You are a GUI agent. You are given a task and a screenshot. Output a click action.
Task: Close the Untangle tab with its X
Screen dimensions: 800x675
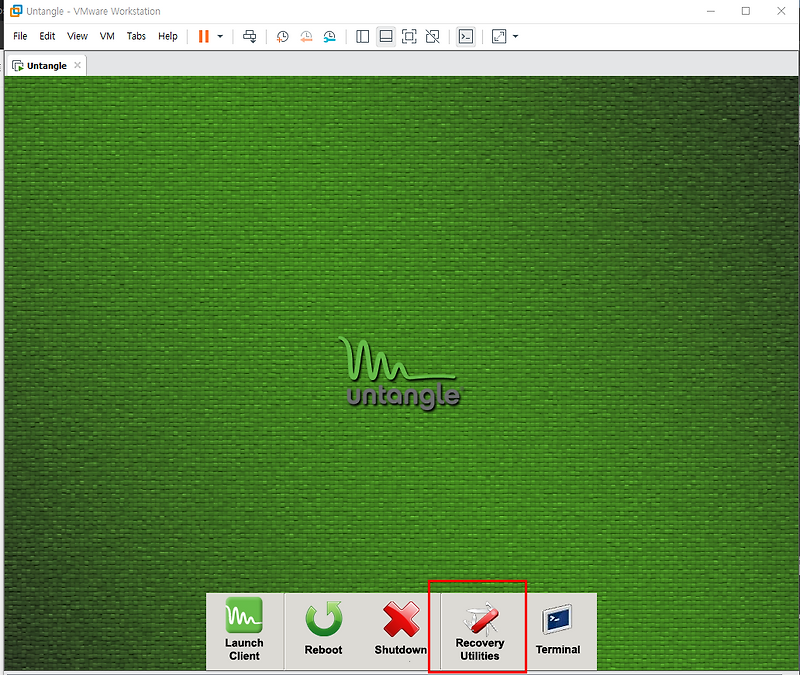[x=77, y=64]
